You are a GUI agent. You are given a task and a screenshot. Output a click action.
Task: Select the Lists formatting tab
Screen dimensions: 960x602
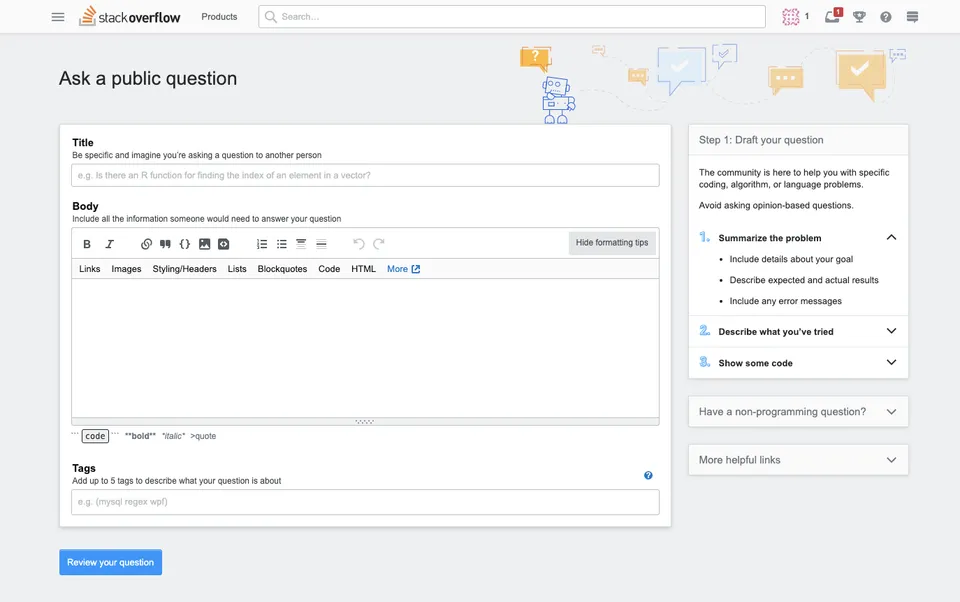click(237, 269)
